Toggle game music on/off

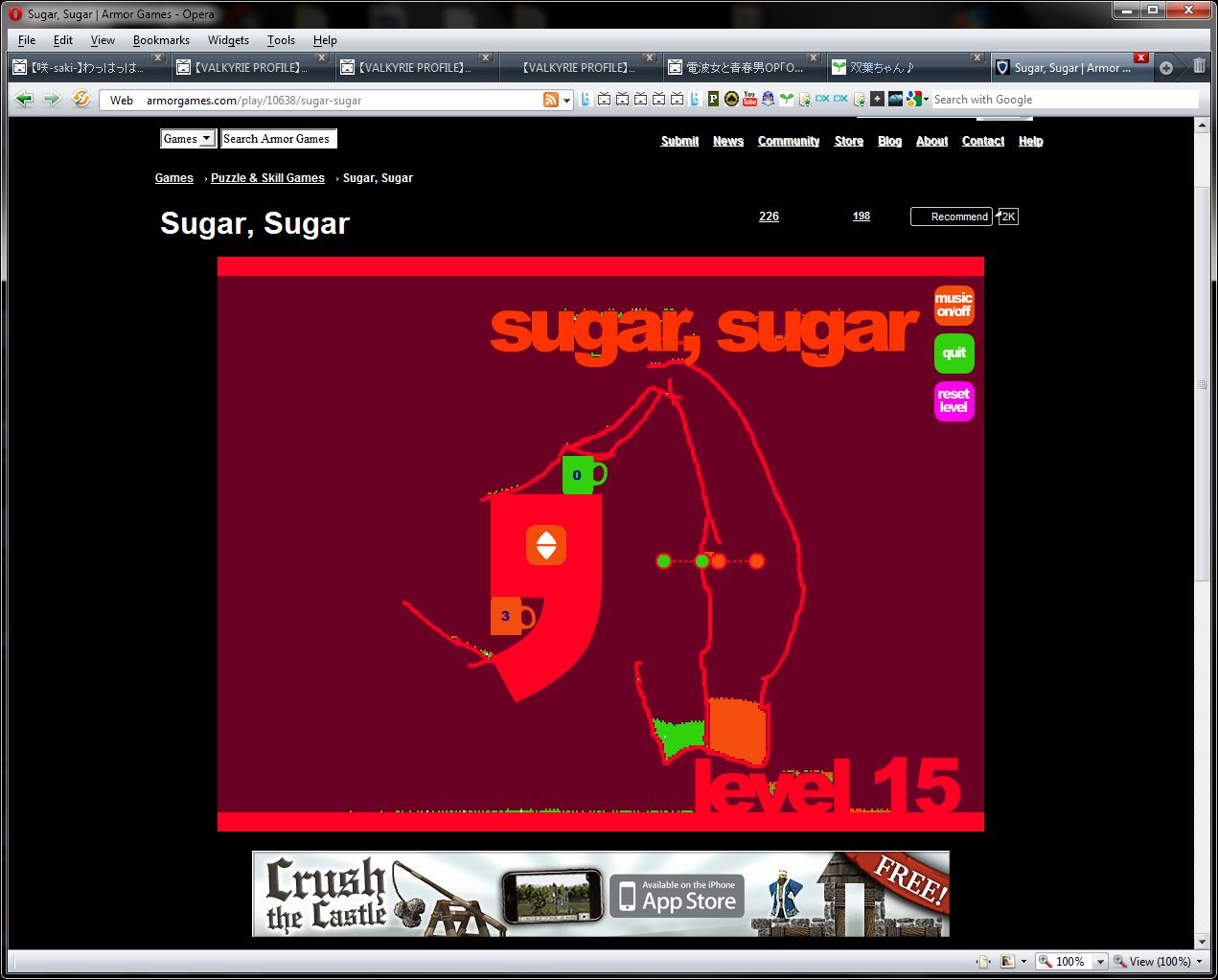tap(954, 305)
